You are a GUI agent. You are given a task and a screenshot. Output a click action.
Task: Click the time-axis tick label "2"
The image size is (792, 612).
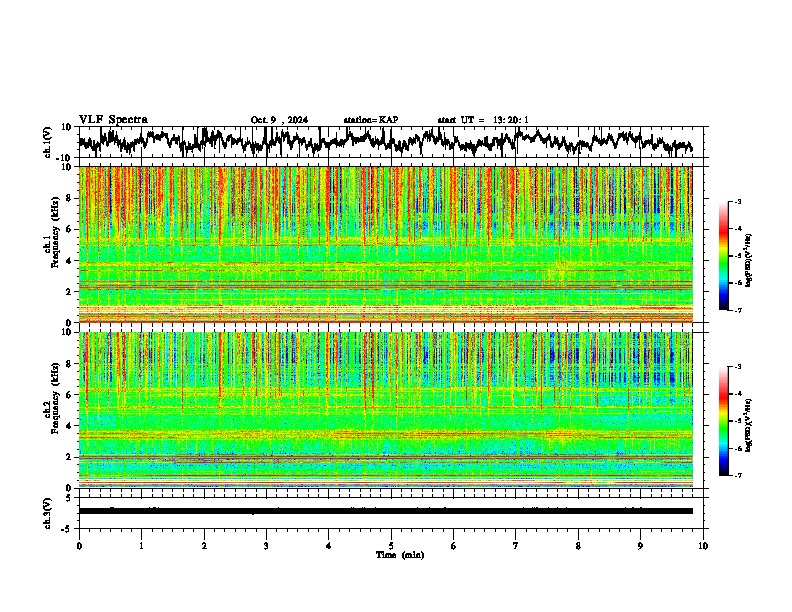click(x=204, y=546)
